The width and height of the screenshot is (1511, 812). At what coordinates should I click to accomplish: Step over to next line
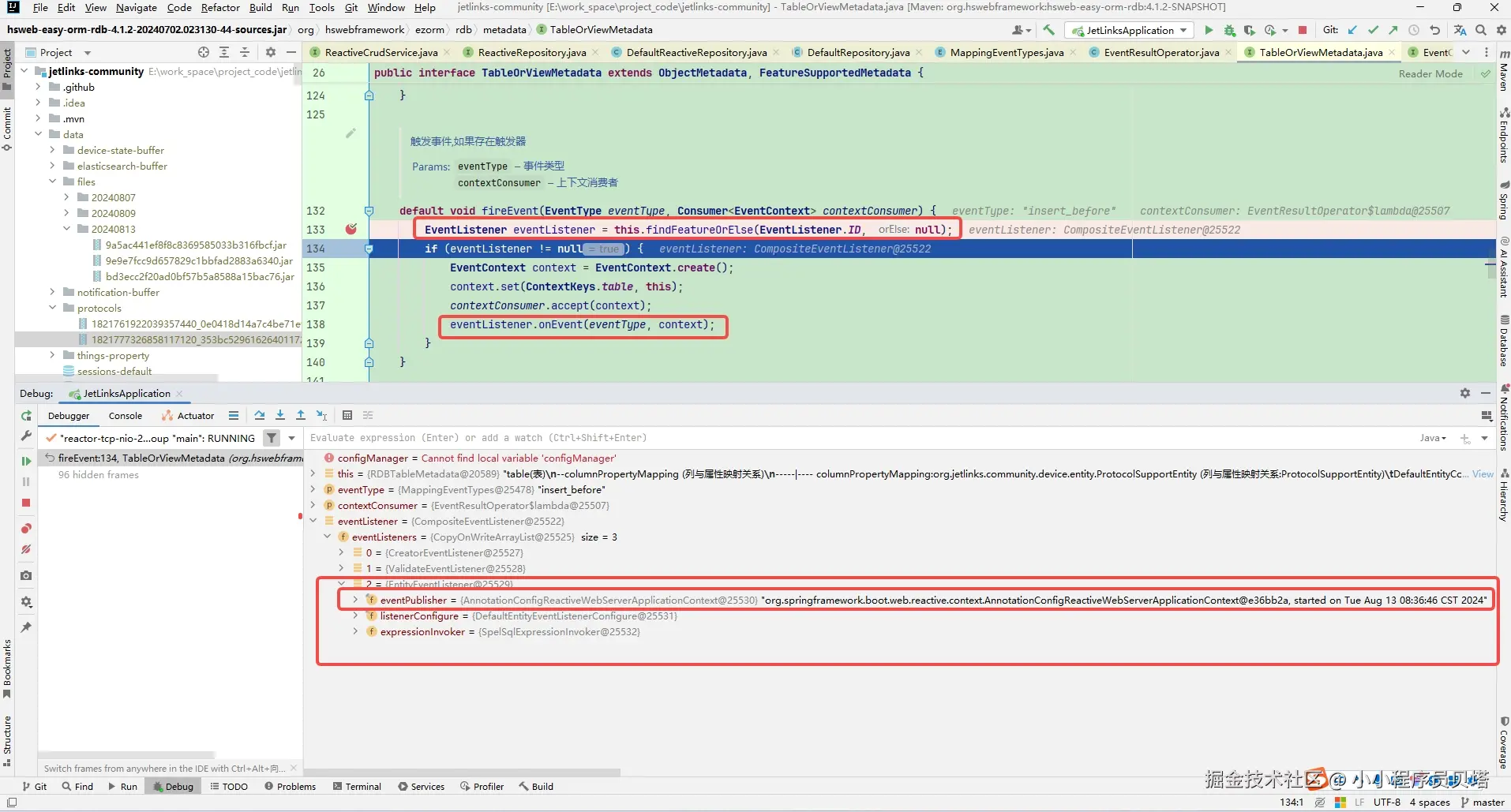[260, 415]
